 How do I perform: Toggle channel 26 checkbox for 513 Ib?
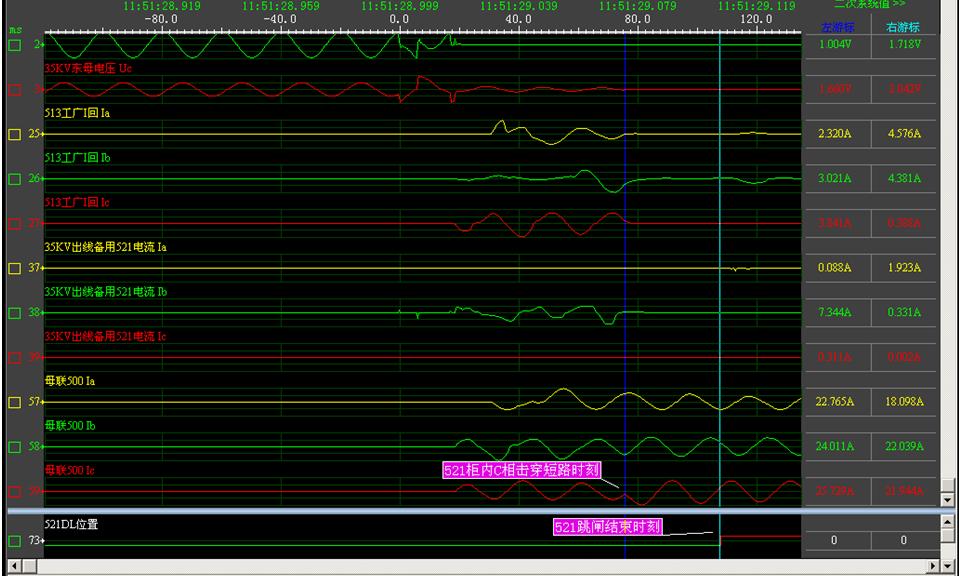[14, 179]
